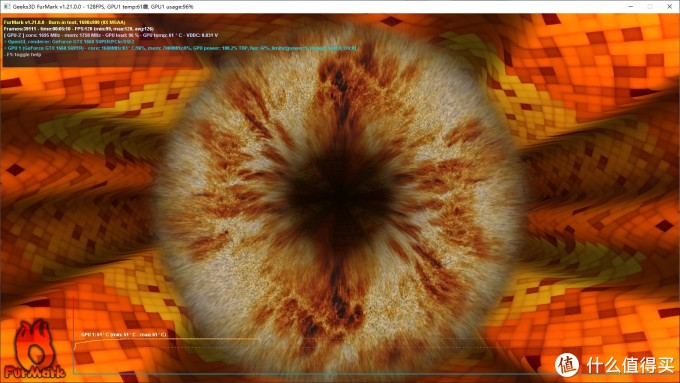The height and width of the screenshot is (383, 680).
Task: Click the temperature graph bottom axis line
Action: click(304, 373)
